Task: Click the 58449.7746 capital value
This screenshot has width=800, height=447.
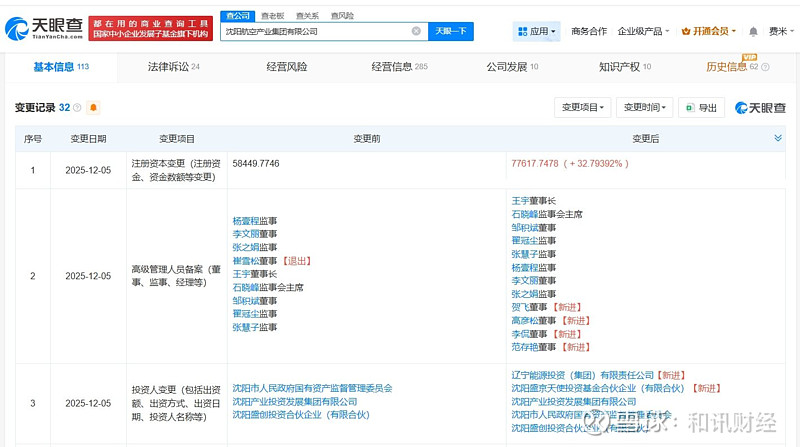Action: (x=256, y=164)
